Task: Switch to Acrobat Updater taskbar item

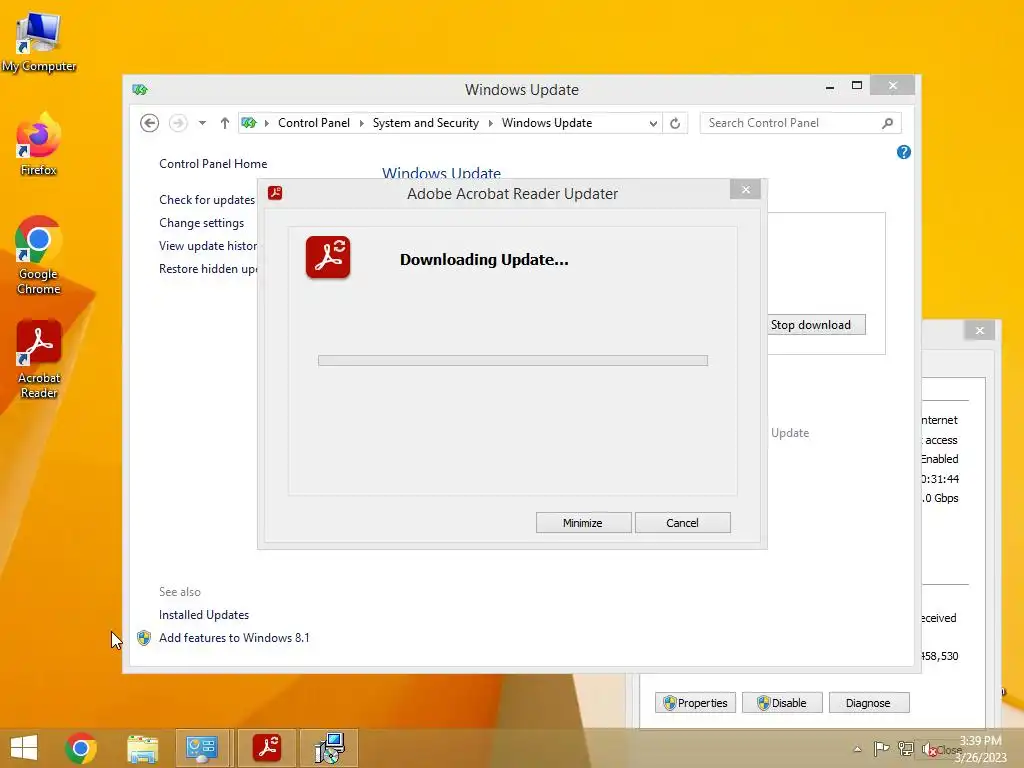Action: tap(267, 748)
